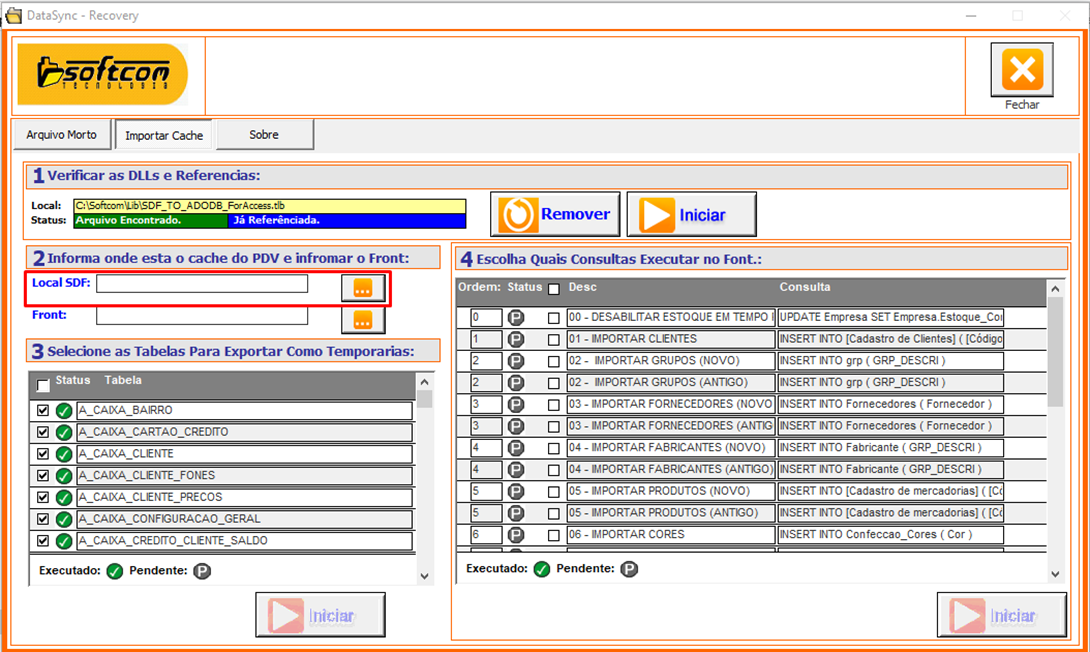Click the Local SDF path input field

(202, 284)
